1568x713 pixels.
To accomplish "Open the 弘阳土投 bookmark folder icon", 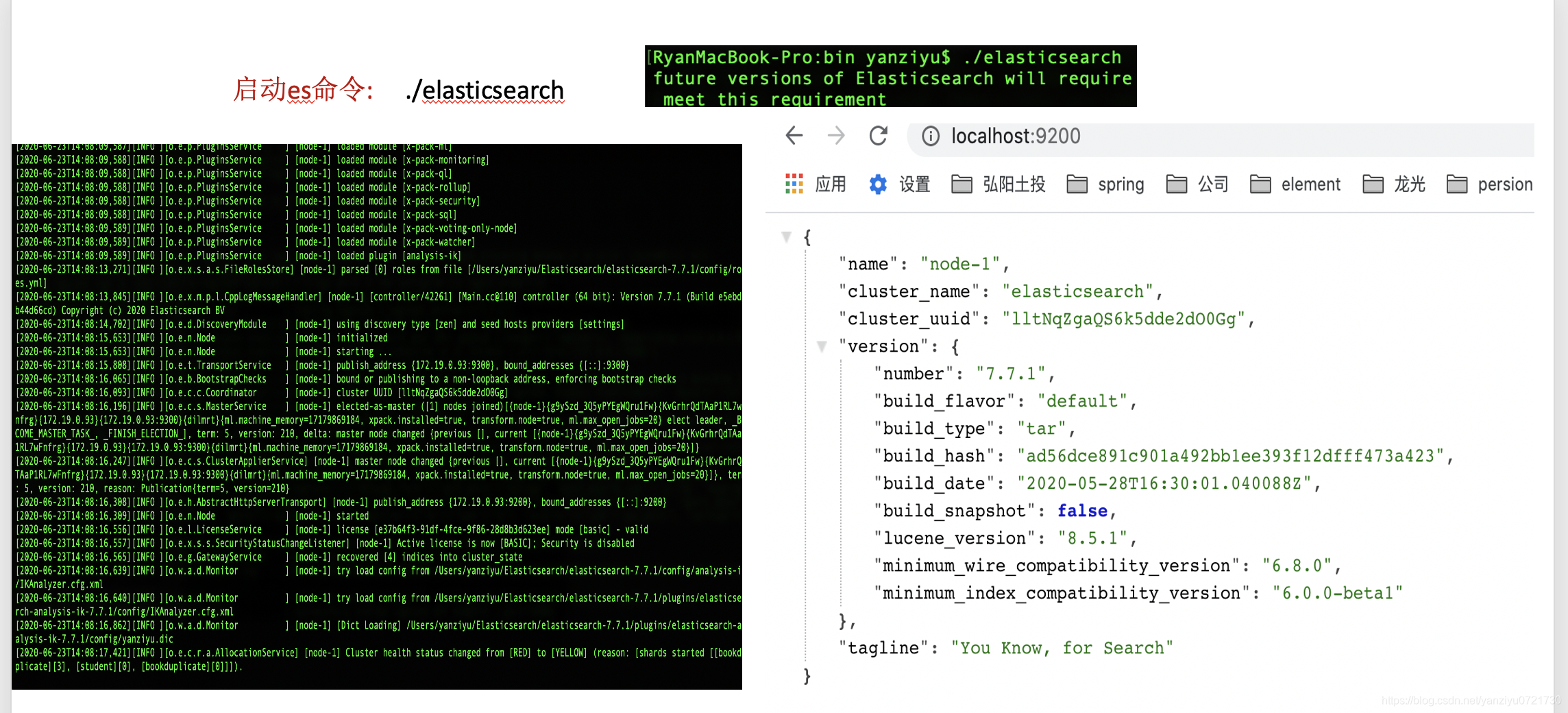I will [961, 184].
